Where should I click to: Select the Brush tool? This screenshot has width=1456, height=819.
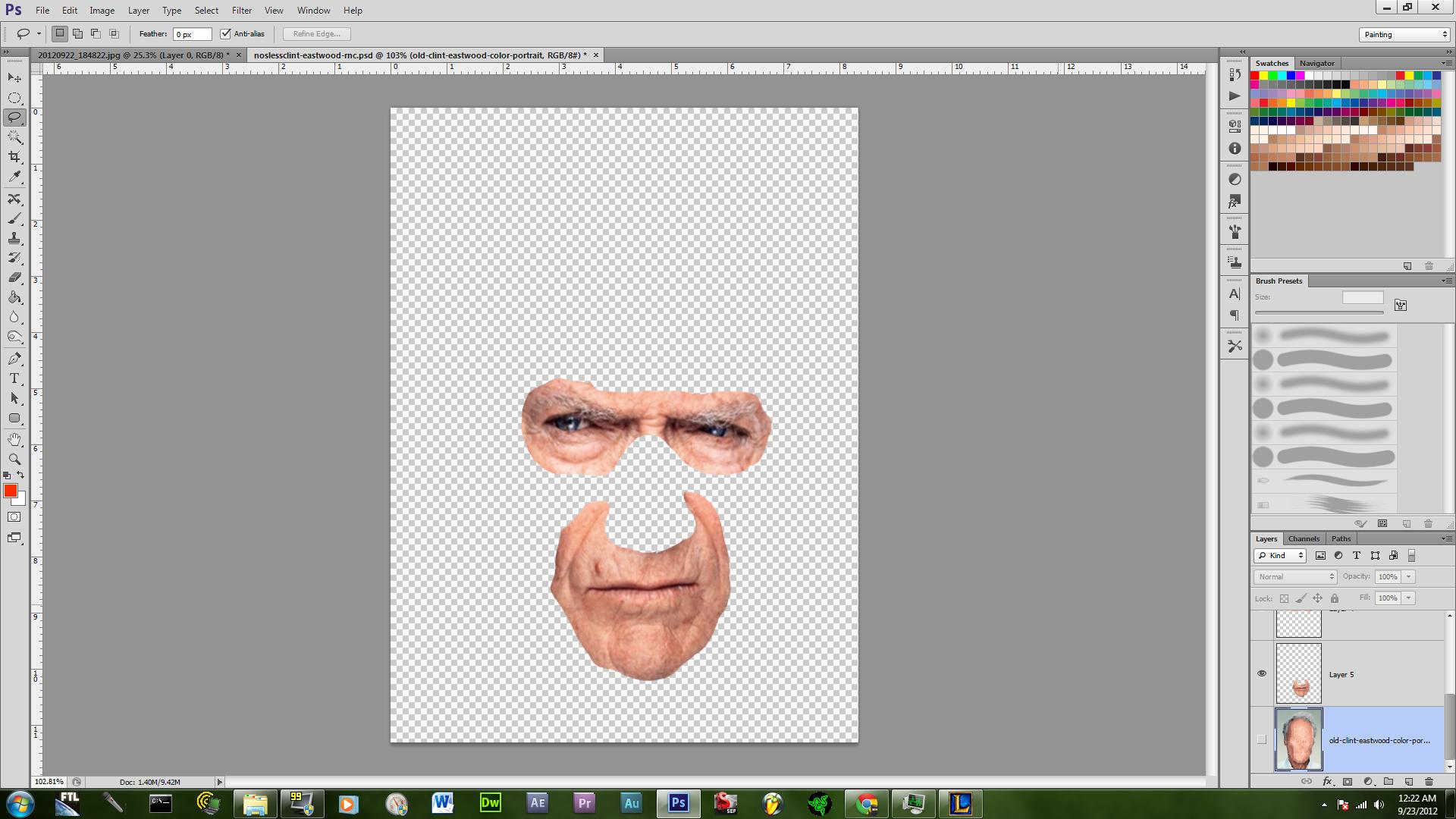click(14, 219)
